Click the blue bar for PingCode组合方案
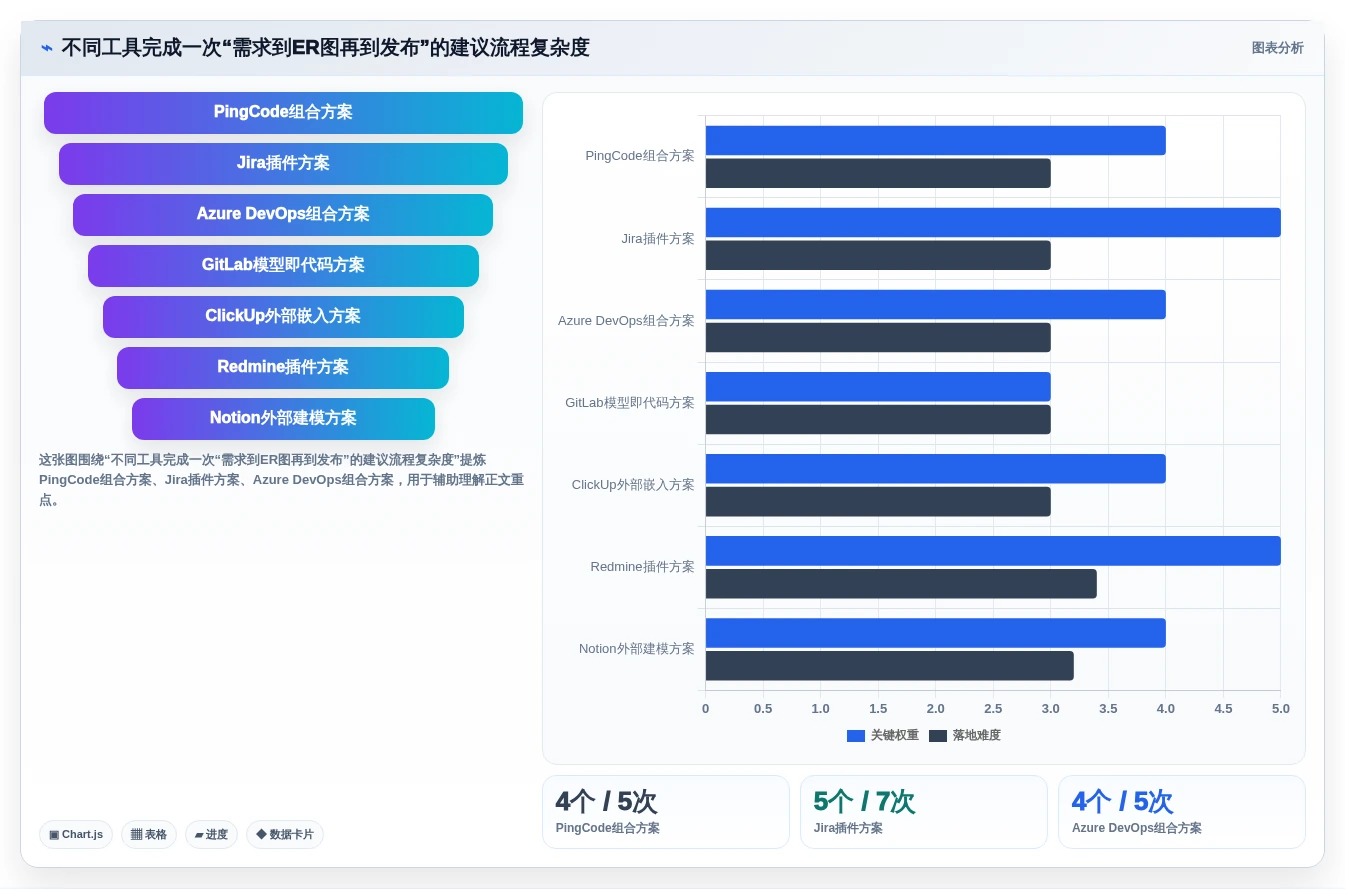The image size is (1345, 889). click(x=936, y=140)
